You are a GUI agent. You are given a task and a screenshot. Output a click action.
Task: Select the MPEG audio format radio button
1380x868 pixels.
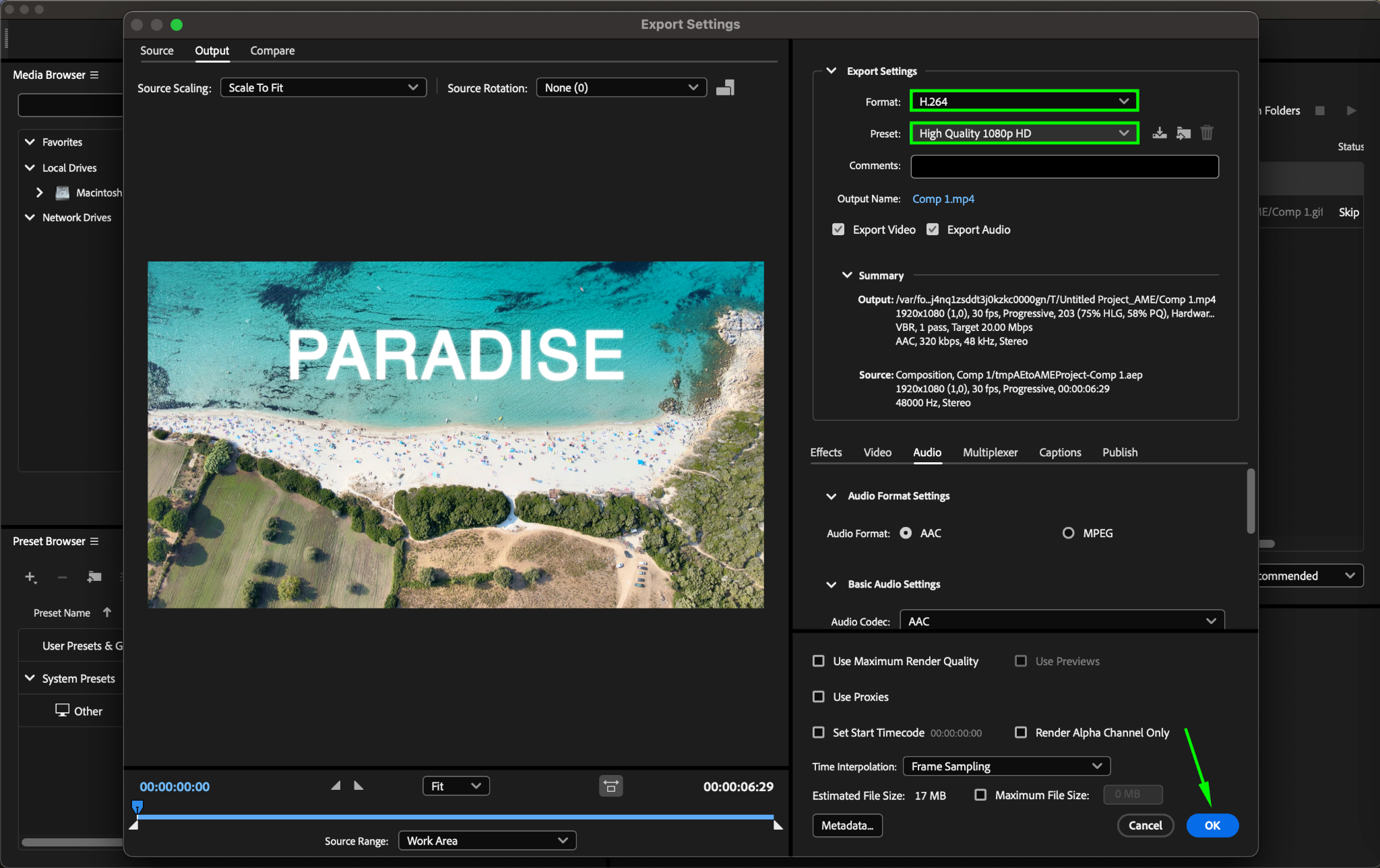click(x=1068, y=533)
